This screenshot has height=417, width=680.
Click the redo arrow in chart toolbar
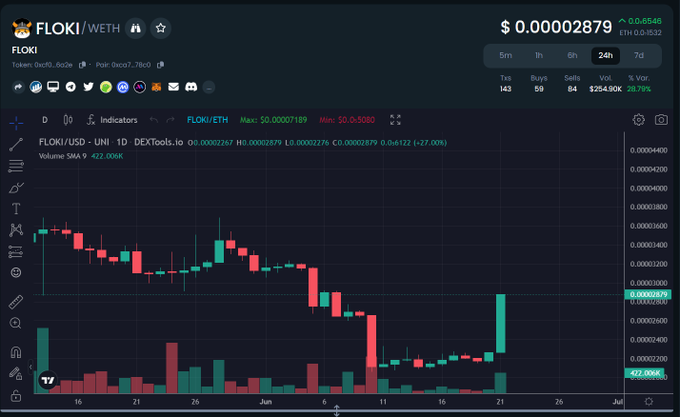170,120
